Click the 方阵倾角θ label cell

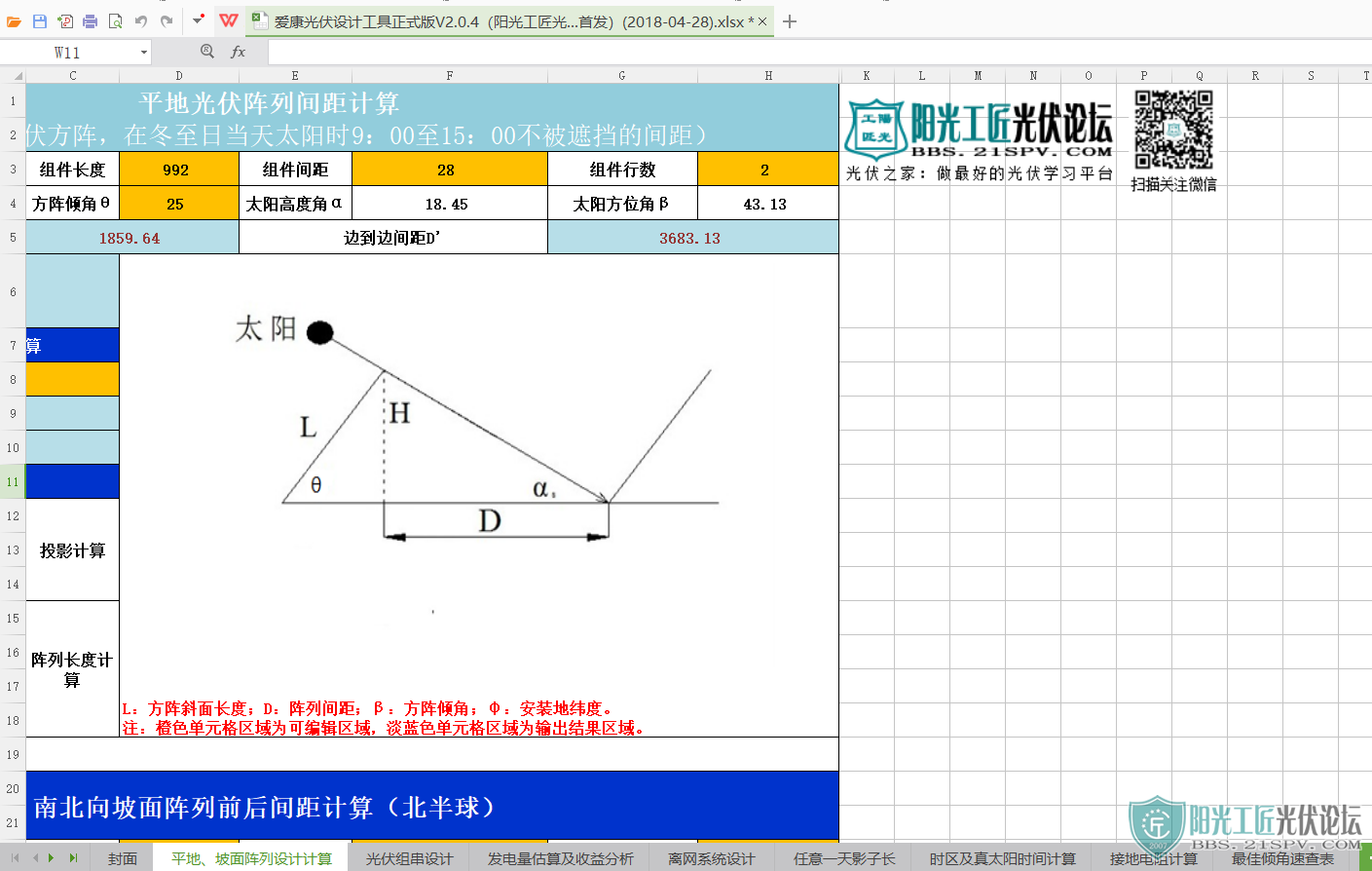tap(72, 204)
